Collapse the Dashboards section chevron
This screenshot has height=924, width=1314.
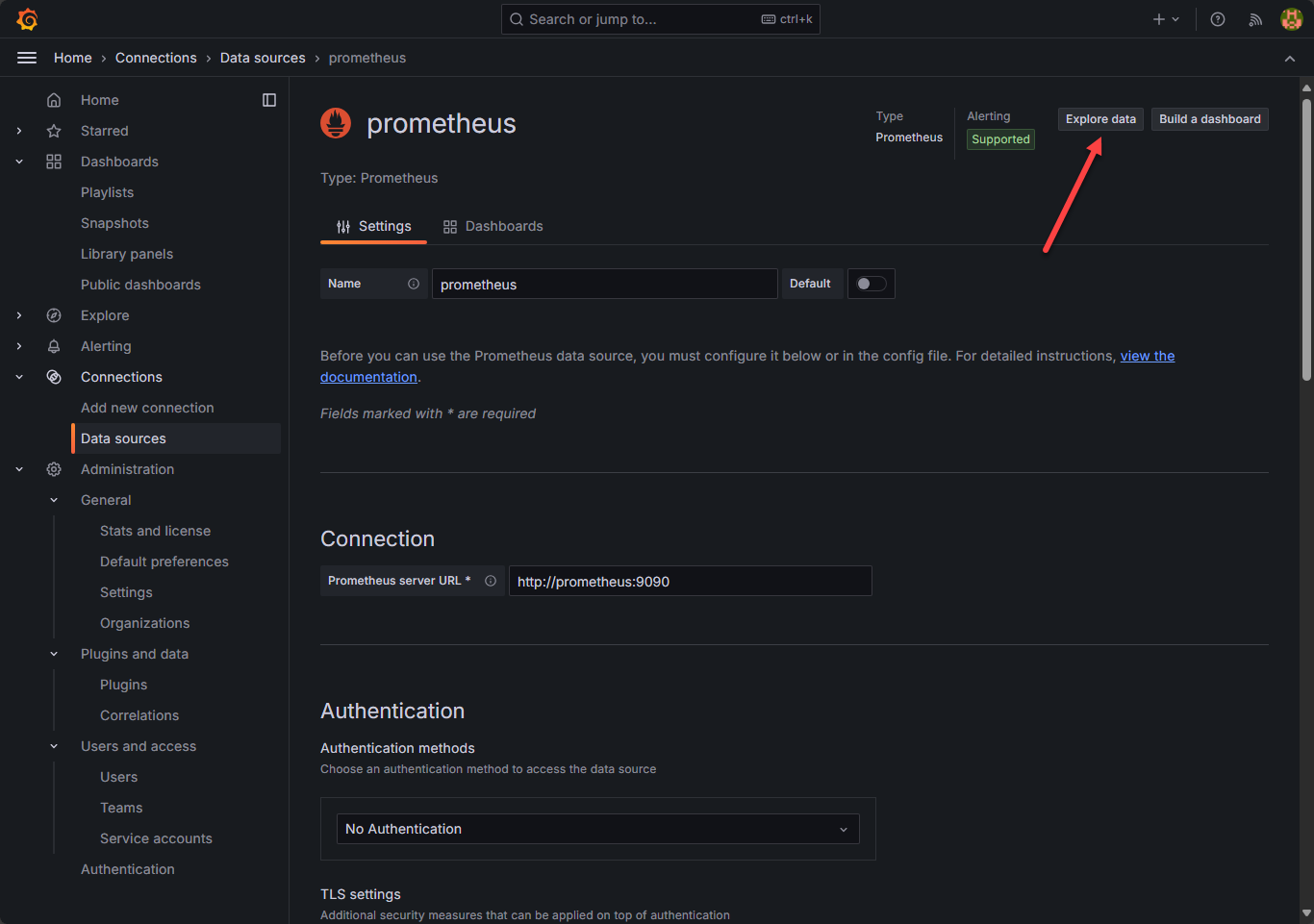(19, 162)
